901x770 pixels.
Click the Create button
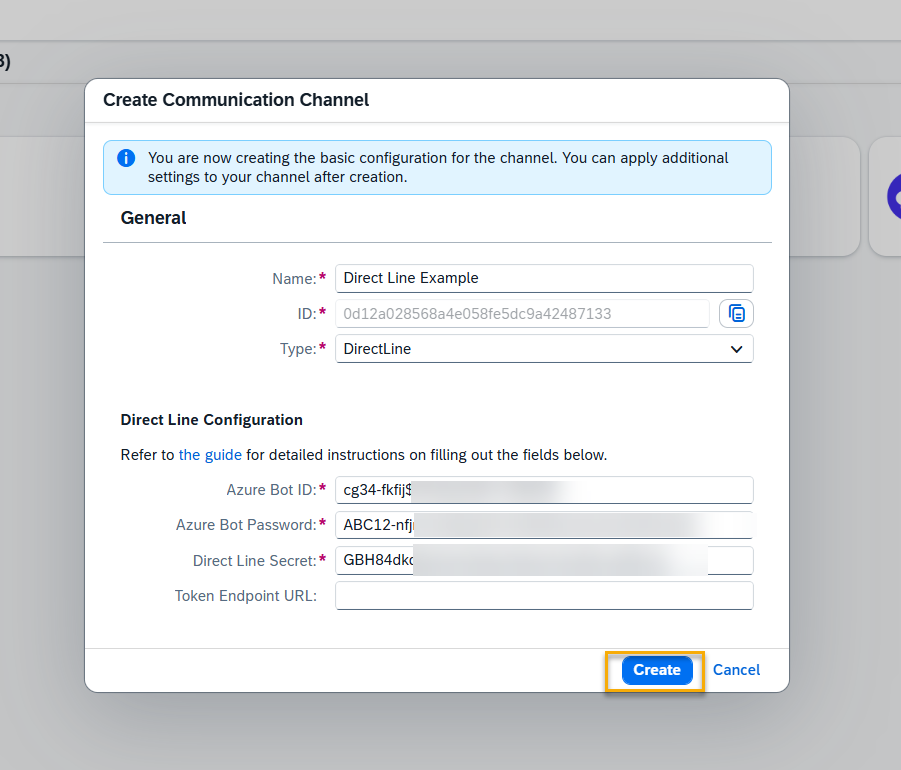pyautogui.click(x=657, y=670)
